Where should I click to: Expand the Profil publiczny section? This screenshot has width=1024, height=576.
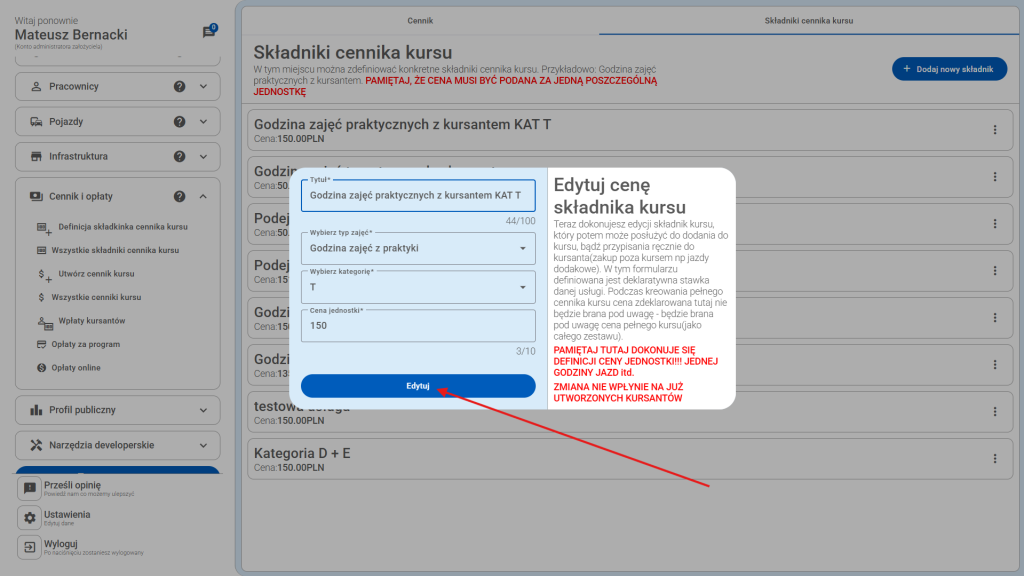[118, 410]
